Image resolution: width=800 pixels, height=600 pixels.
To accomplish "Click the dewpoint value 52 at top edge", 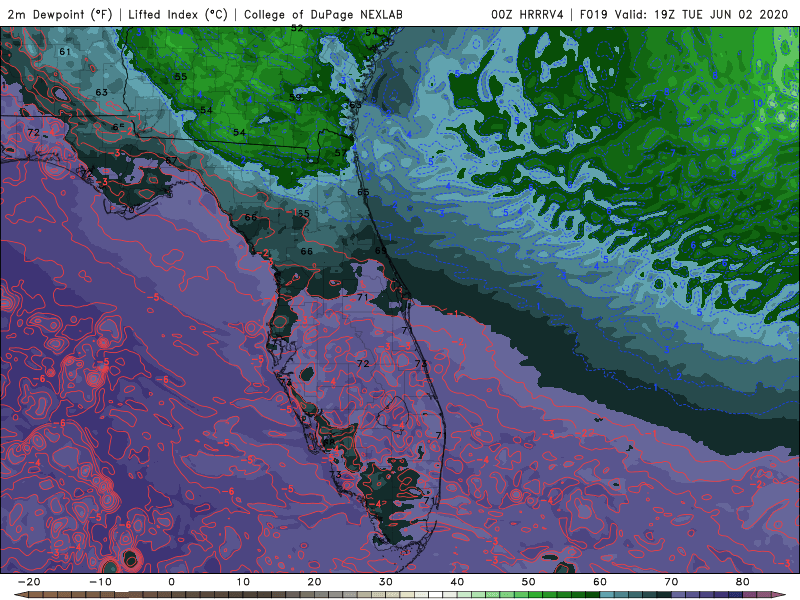I will 297,29.
